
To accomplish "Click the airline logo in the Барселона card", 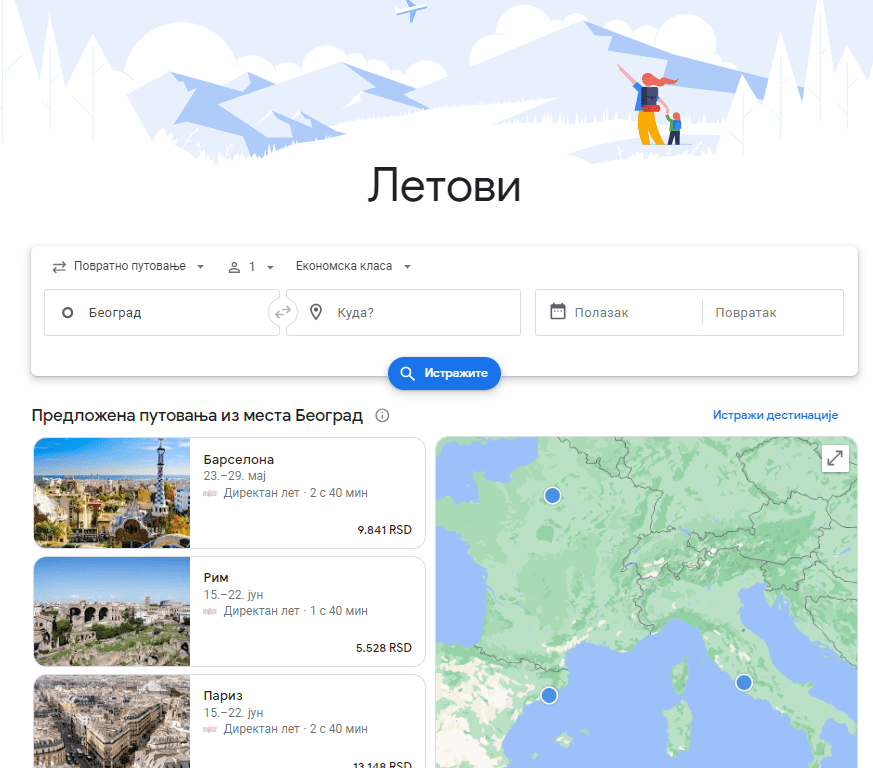I will pyautogui.click(x=210, y=493).
